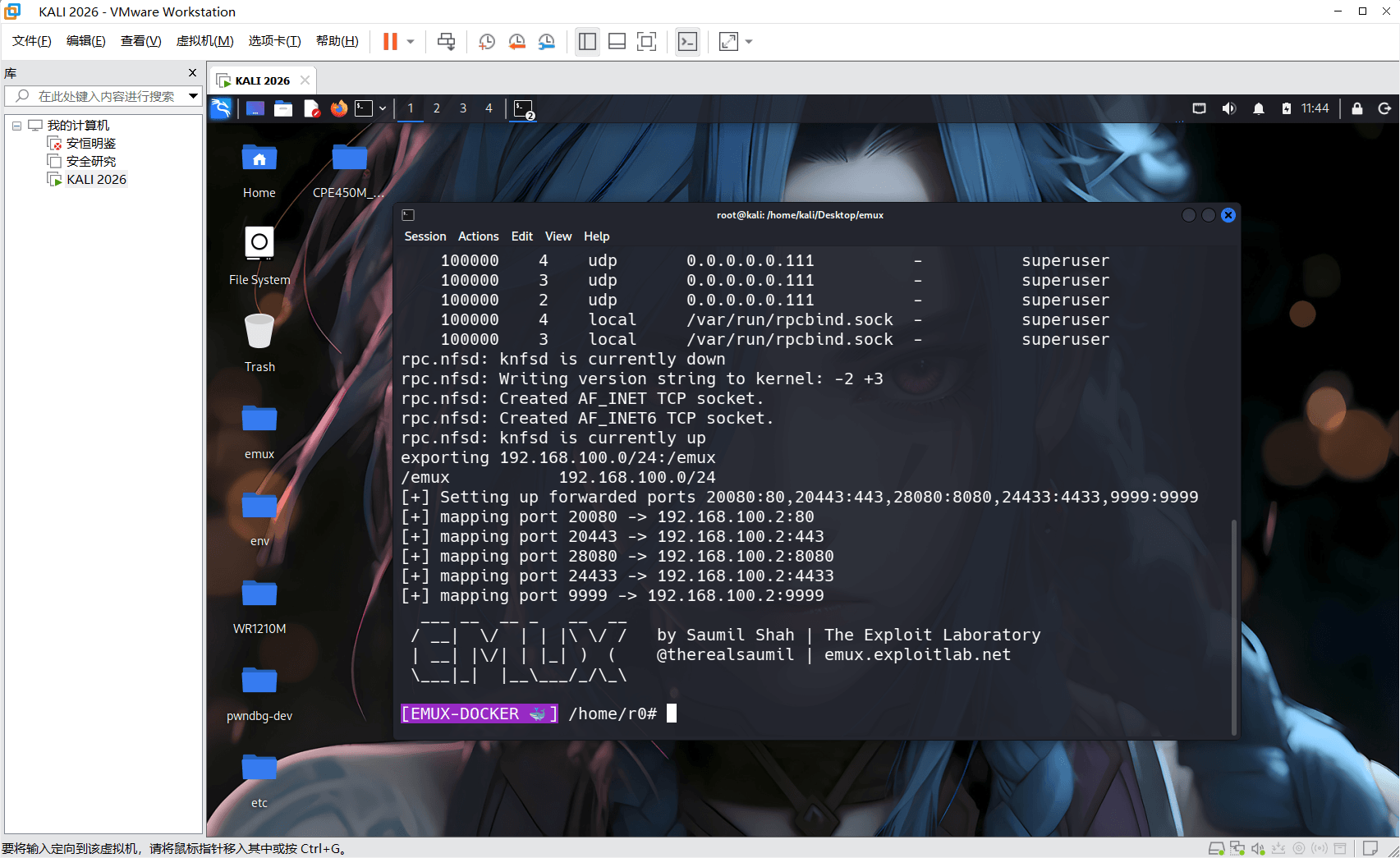
Task: Launch Firefox from the Kali panel
Action: tap(339, 108)
